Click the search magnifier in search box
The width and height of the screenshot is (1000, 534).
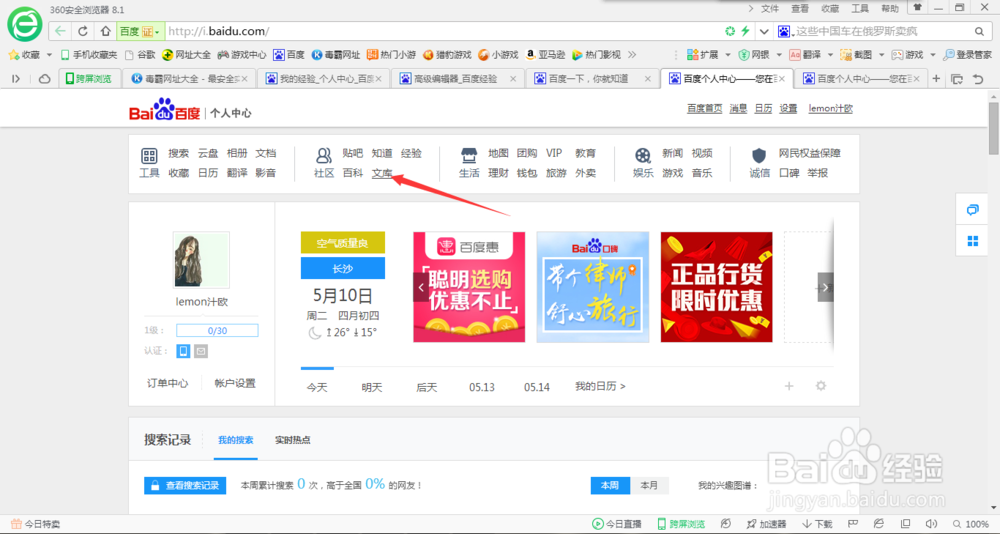point(979,31)
